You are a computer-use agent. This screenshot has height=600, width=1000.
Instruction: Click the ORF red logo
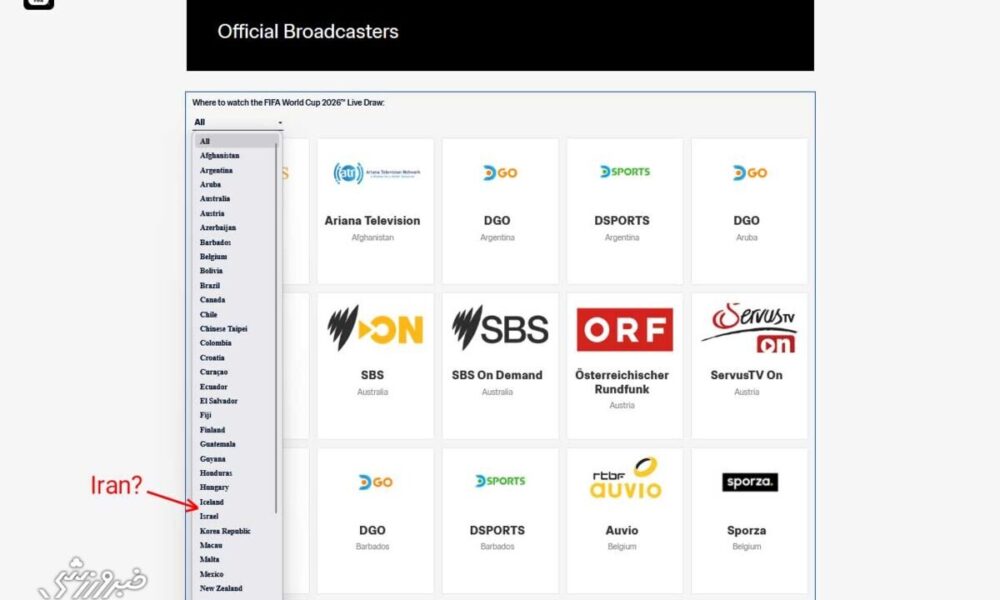click(x=624, y=329)
